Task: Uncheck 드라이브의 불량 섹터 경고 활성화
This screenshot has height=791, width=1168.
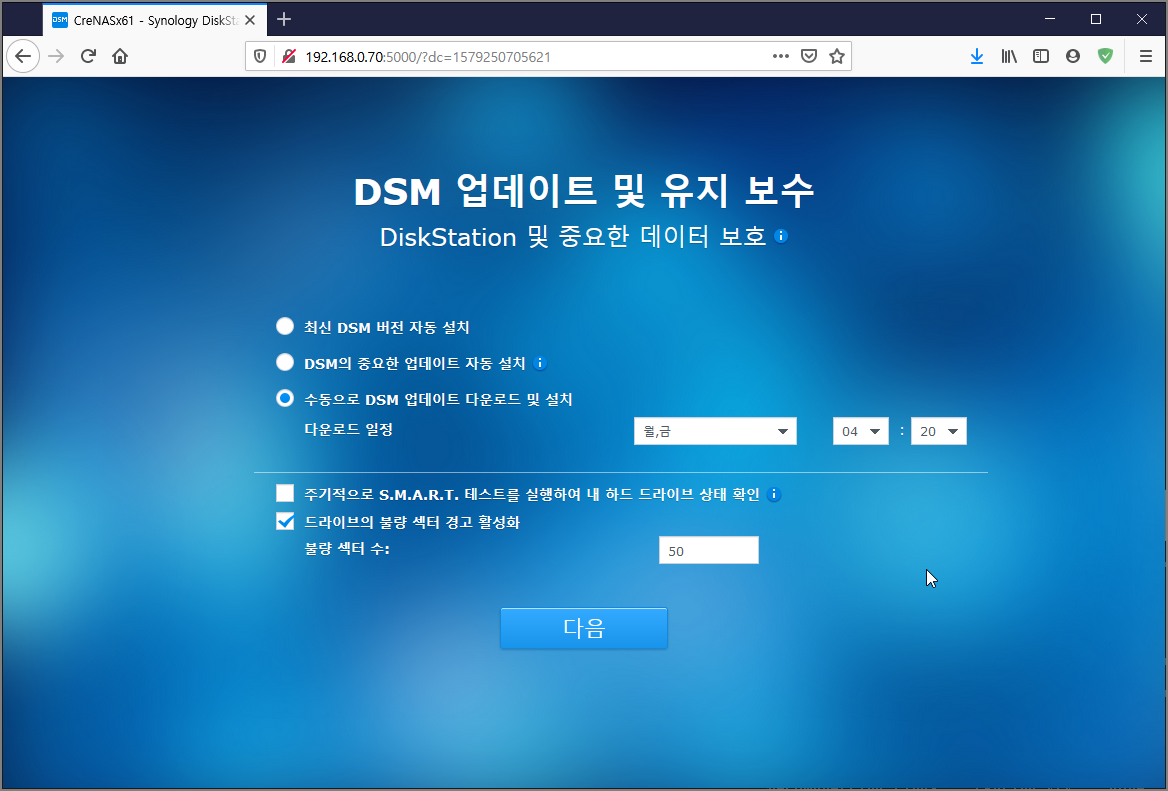Action: point(285,521)
